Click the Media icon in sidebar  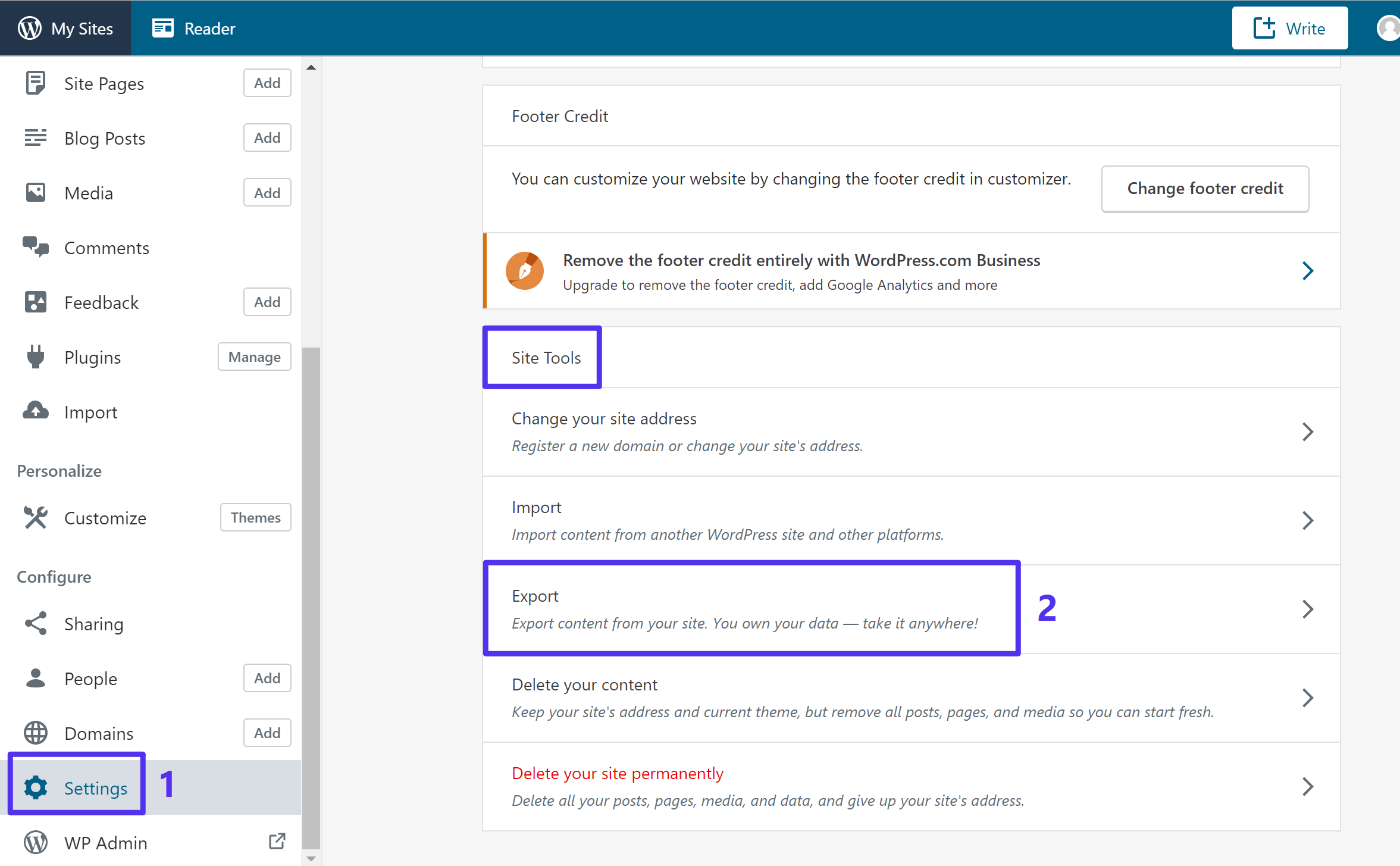point(35,192)
